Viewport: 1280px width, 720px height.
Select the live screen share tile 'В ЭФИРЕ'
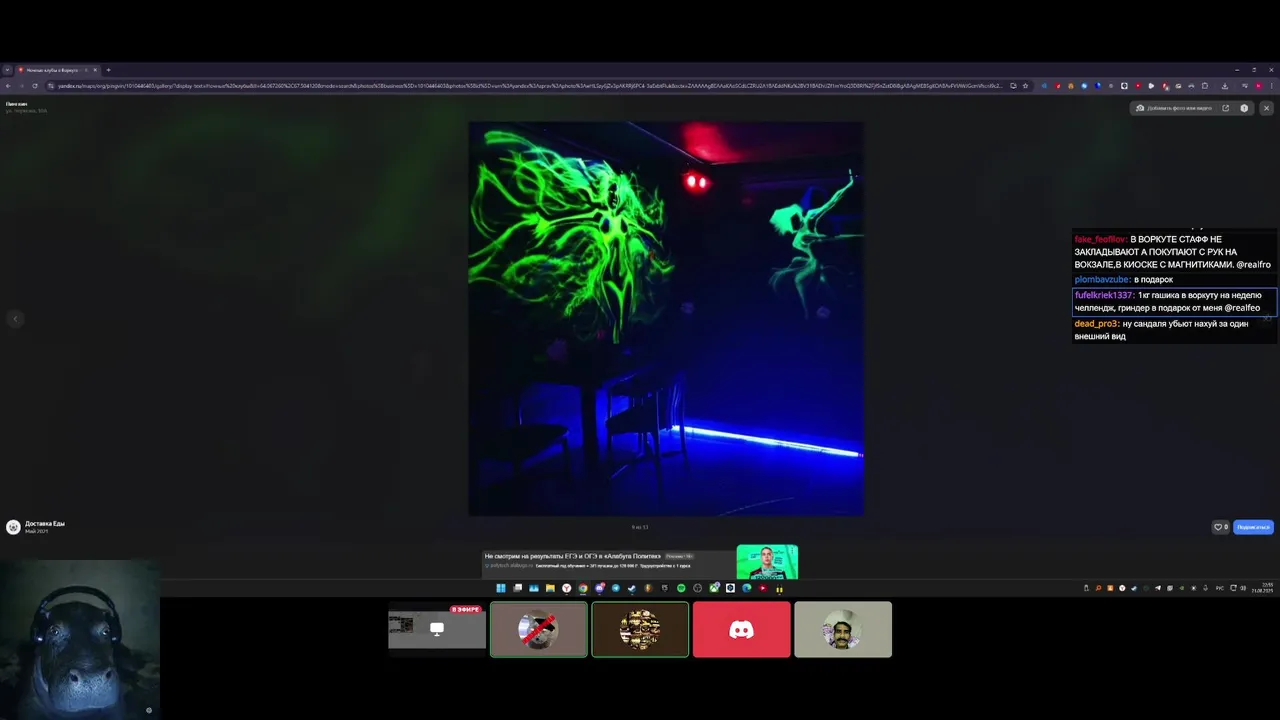[437, 629]
